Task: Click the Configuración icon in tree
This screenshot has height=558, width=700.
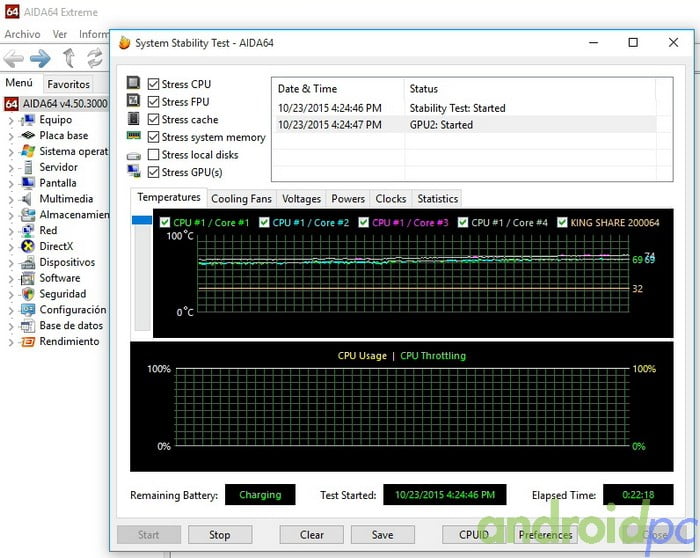Action: 28,310
